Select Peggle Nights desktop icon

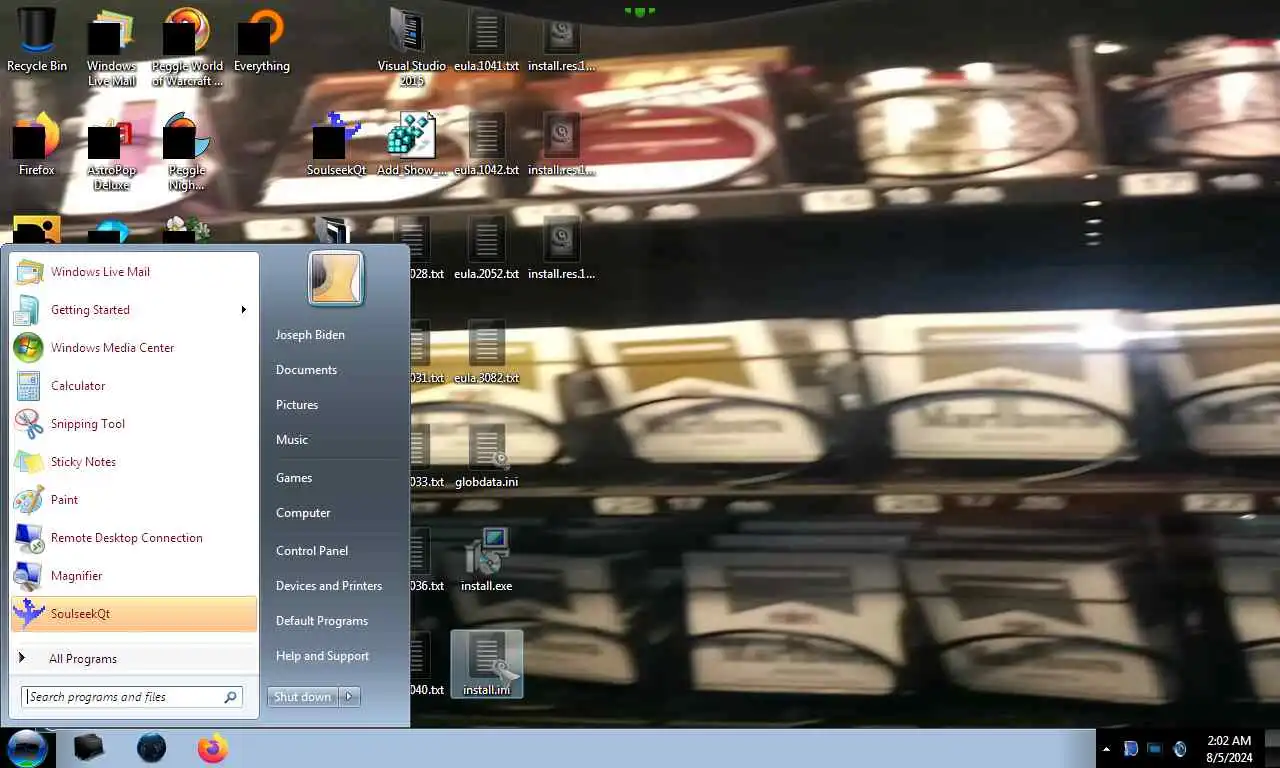[x=187, y=153]
